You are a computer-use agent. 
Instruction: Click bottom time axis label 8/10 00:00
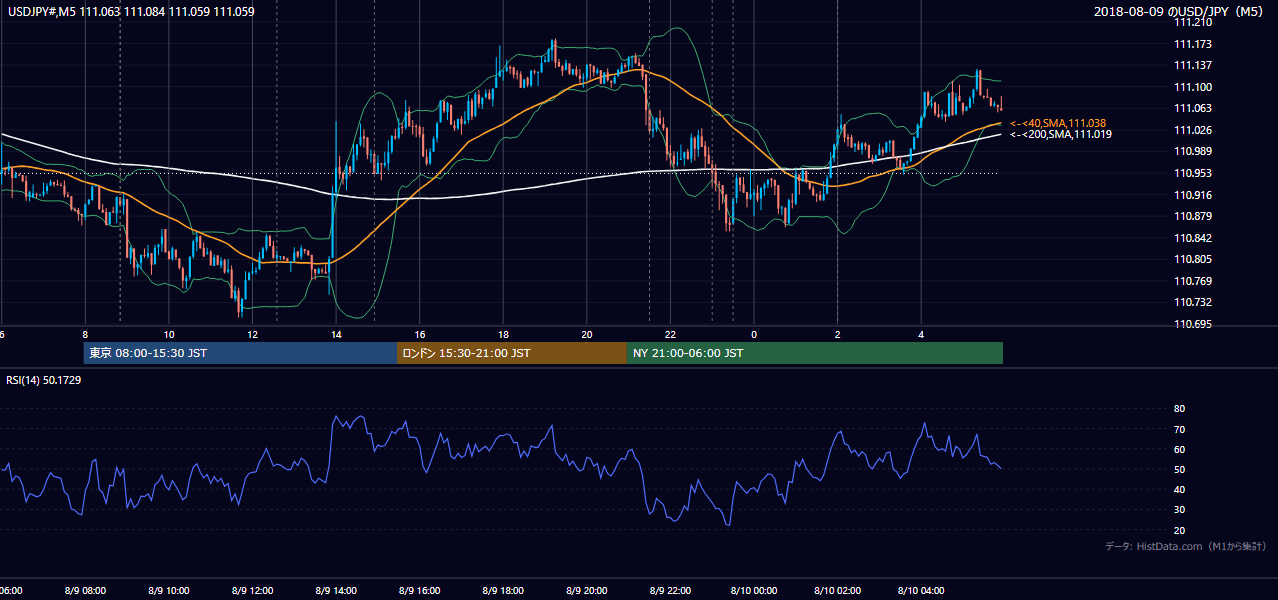click(x=754, y=591)
